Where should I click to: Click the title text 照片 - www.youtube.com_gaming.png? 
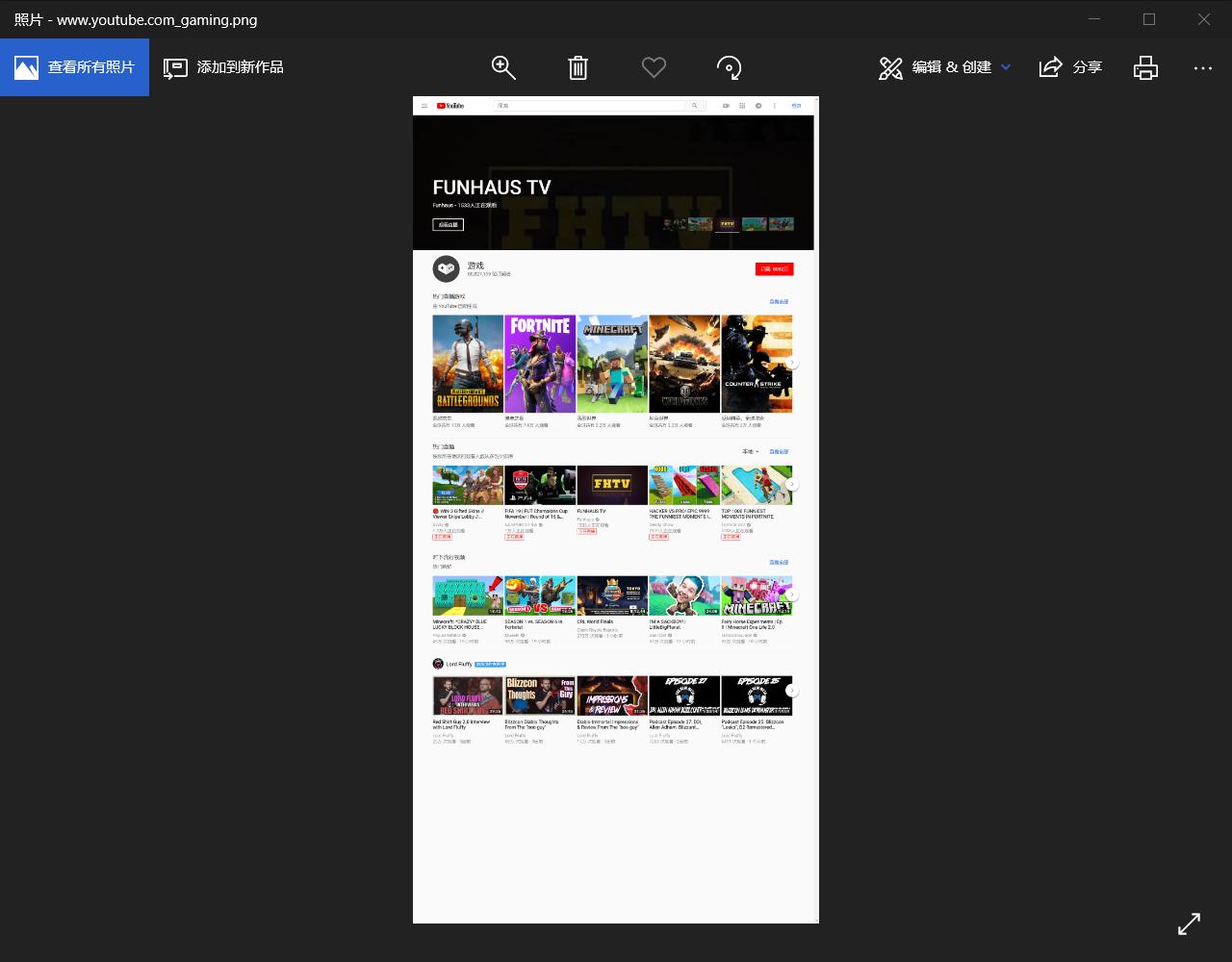136,19
